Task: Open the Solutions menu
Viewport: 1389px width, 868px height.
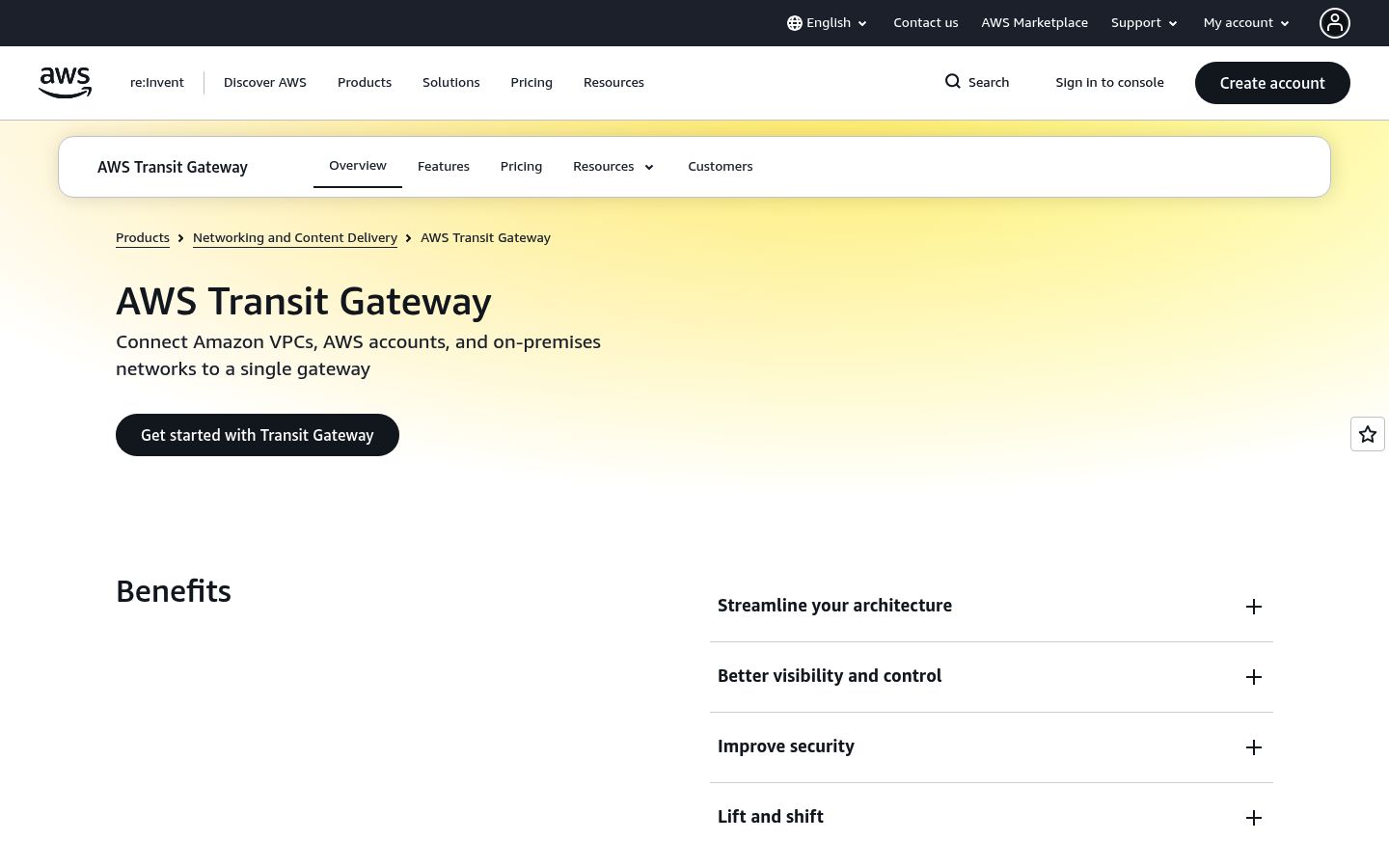Action: pyautogui.click(x=451, y=83)
